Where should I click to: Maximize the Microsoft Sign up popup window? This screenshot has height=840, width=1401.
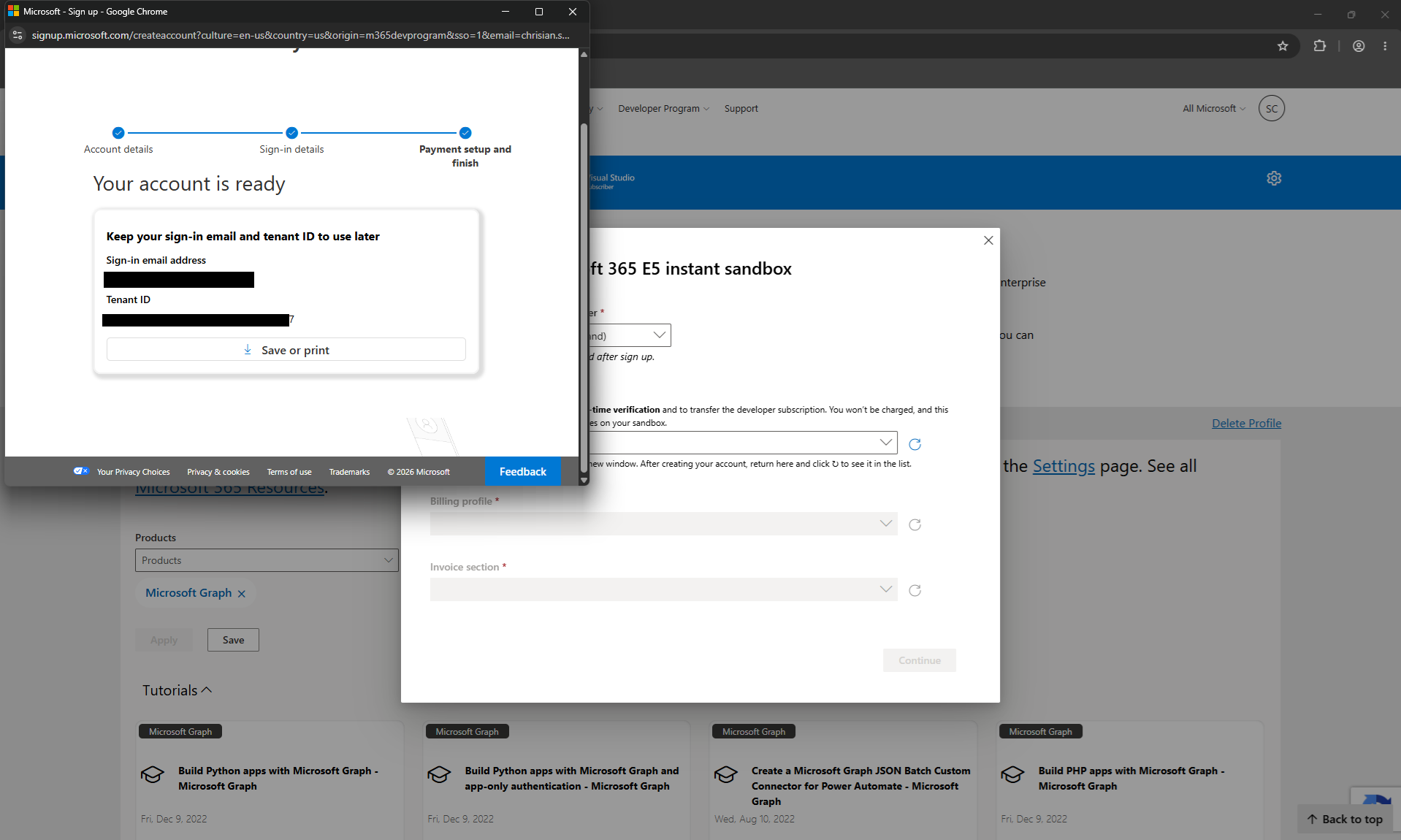[539, 12]
